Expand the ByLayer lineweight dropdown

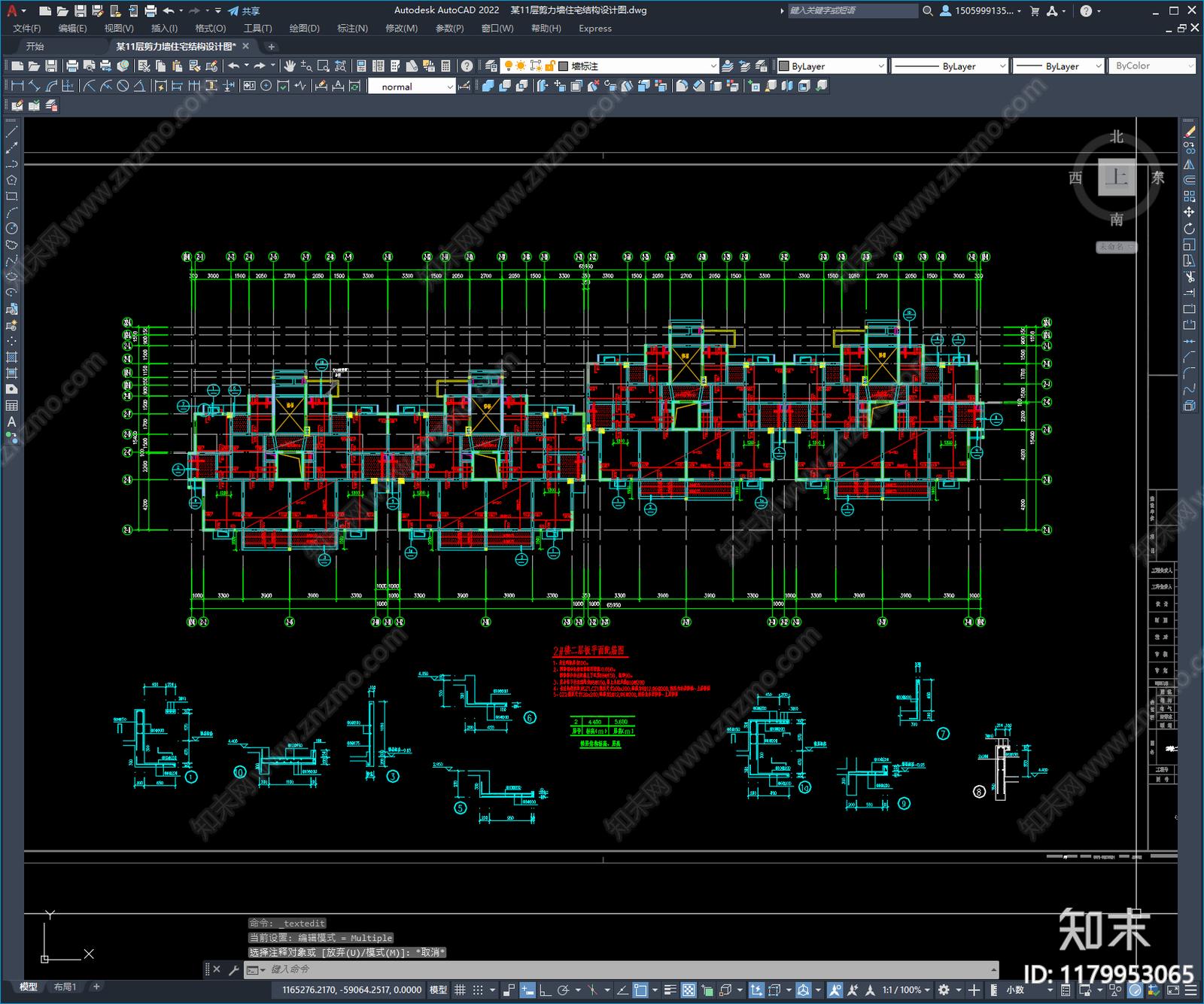click(x=1099, y=66)
